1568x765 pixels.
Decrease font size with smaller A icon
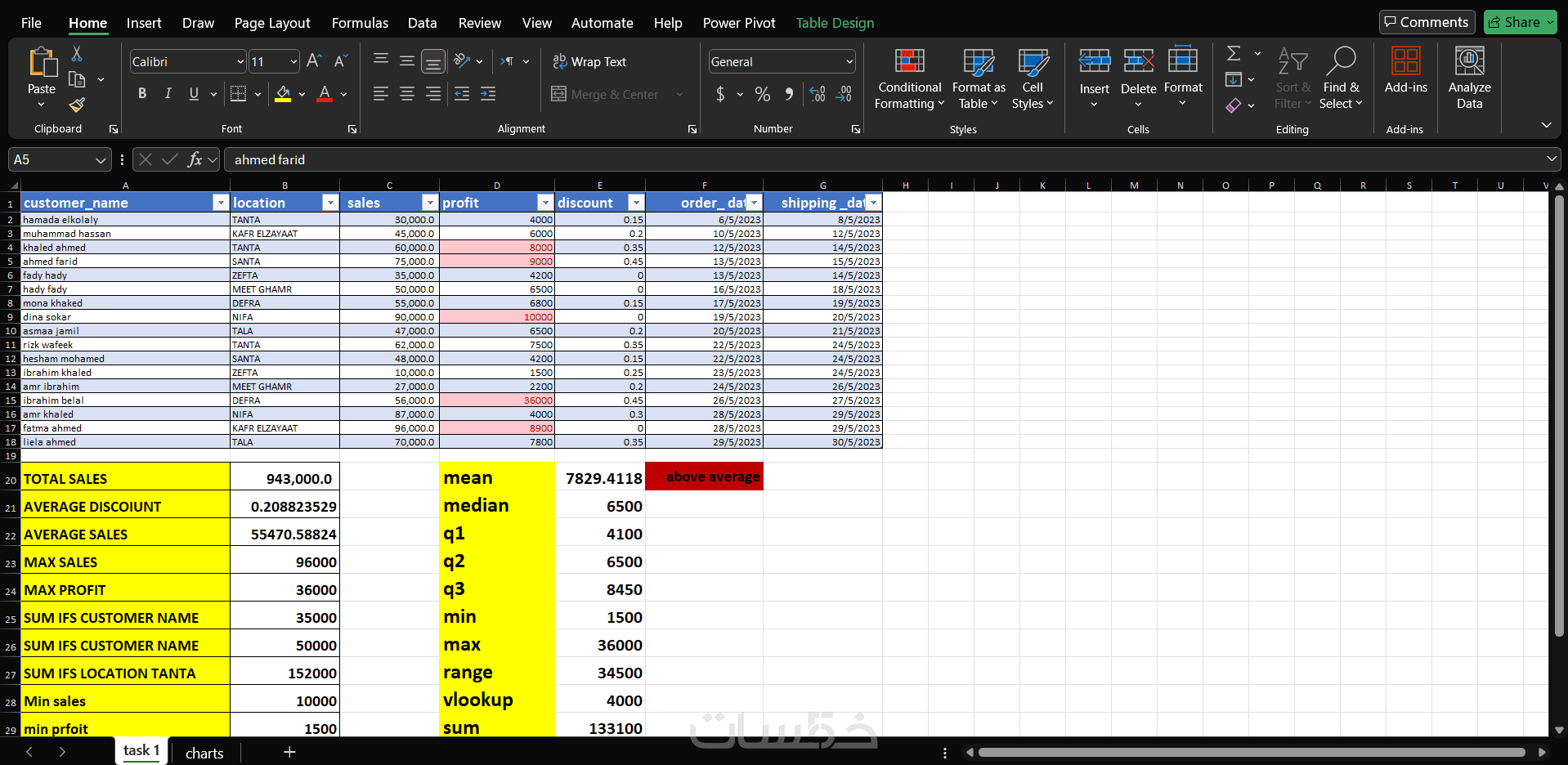341,61
